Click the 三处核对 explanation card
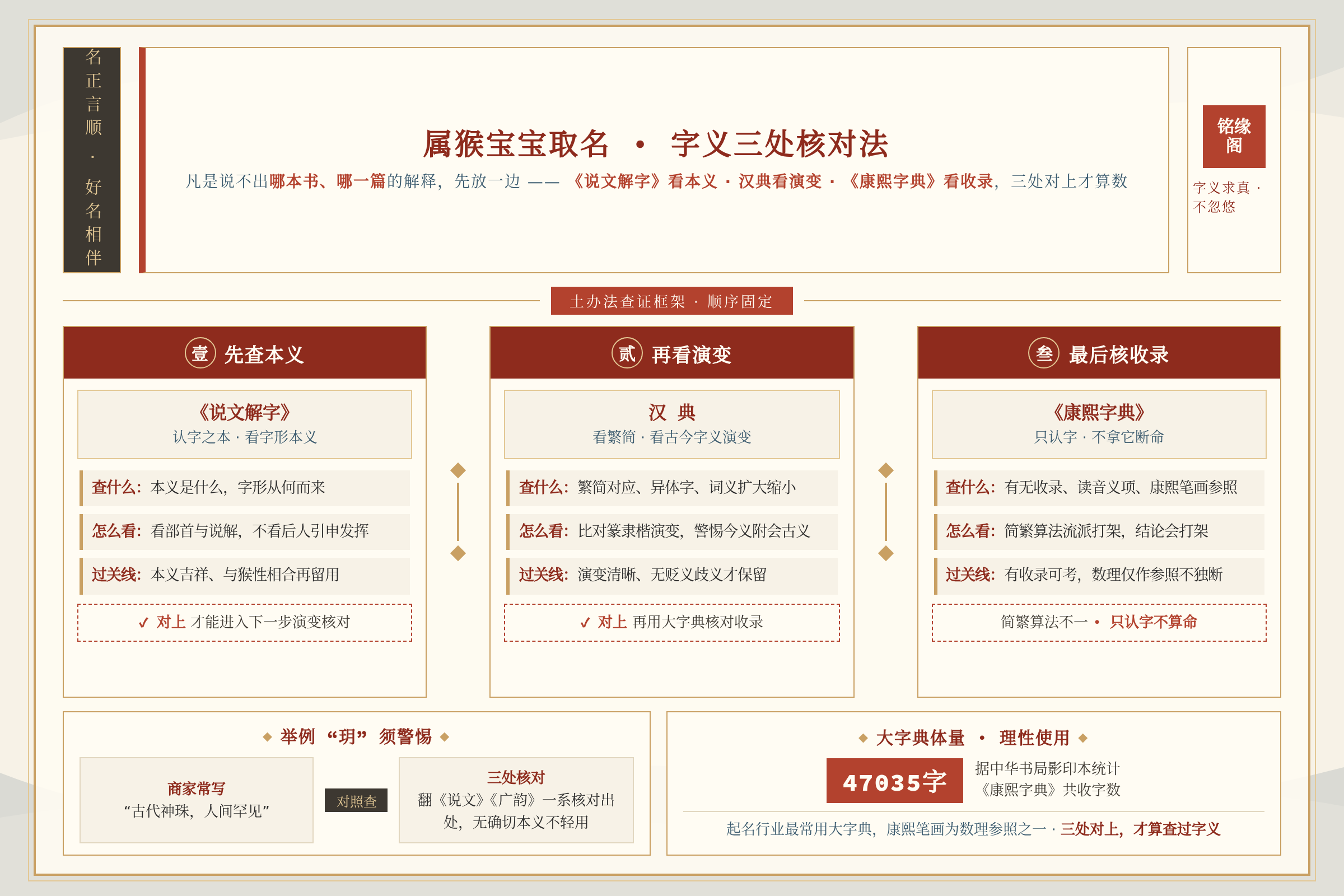 (516, 800)
